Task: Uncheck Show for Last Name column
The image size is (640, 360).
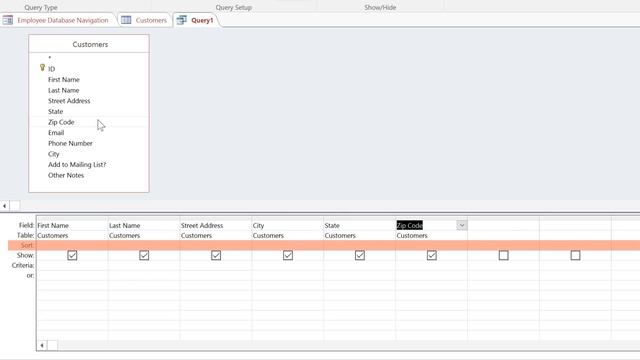Action: [x=144, y=255]
